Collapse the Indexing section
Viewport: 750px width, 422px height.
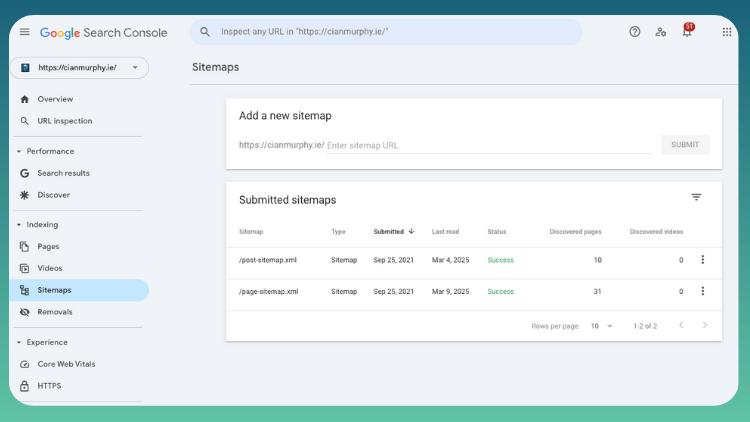coord(19,225)
